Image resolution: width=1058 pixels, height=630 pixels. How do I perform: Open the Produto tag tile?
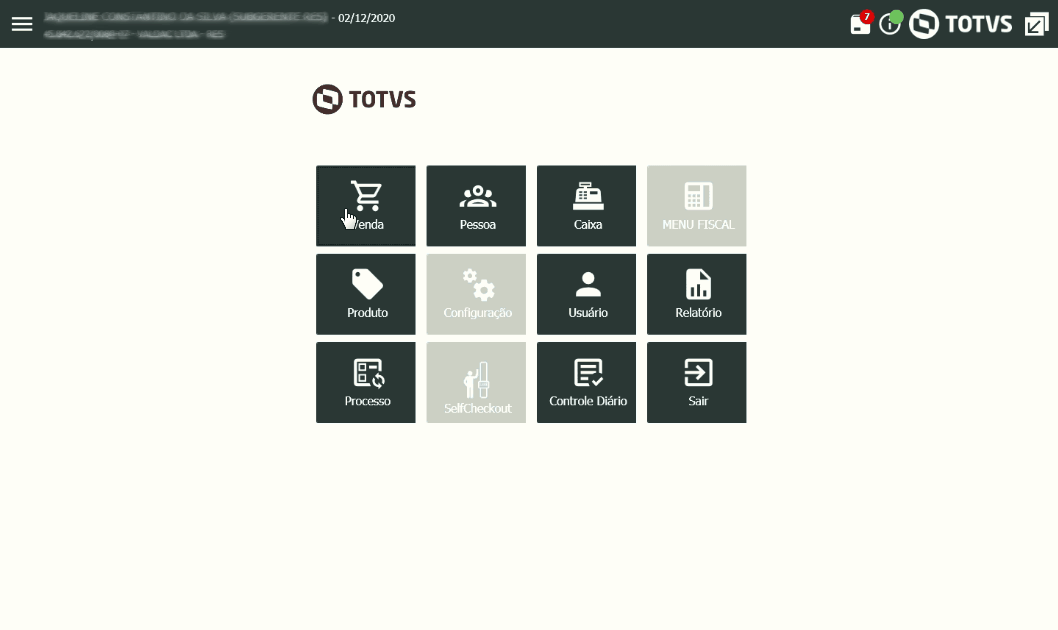pos(366,294)
